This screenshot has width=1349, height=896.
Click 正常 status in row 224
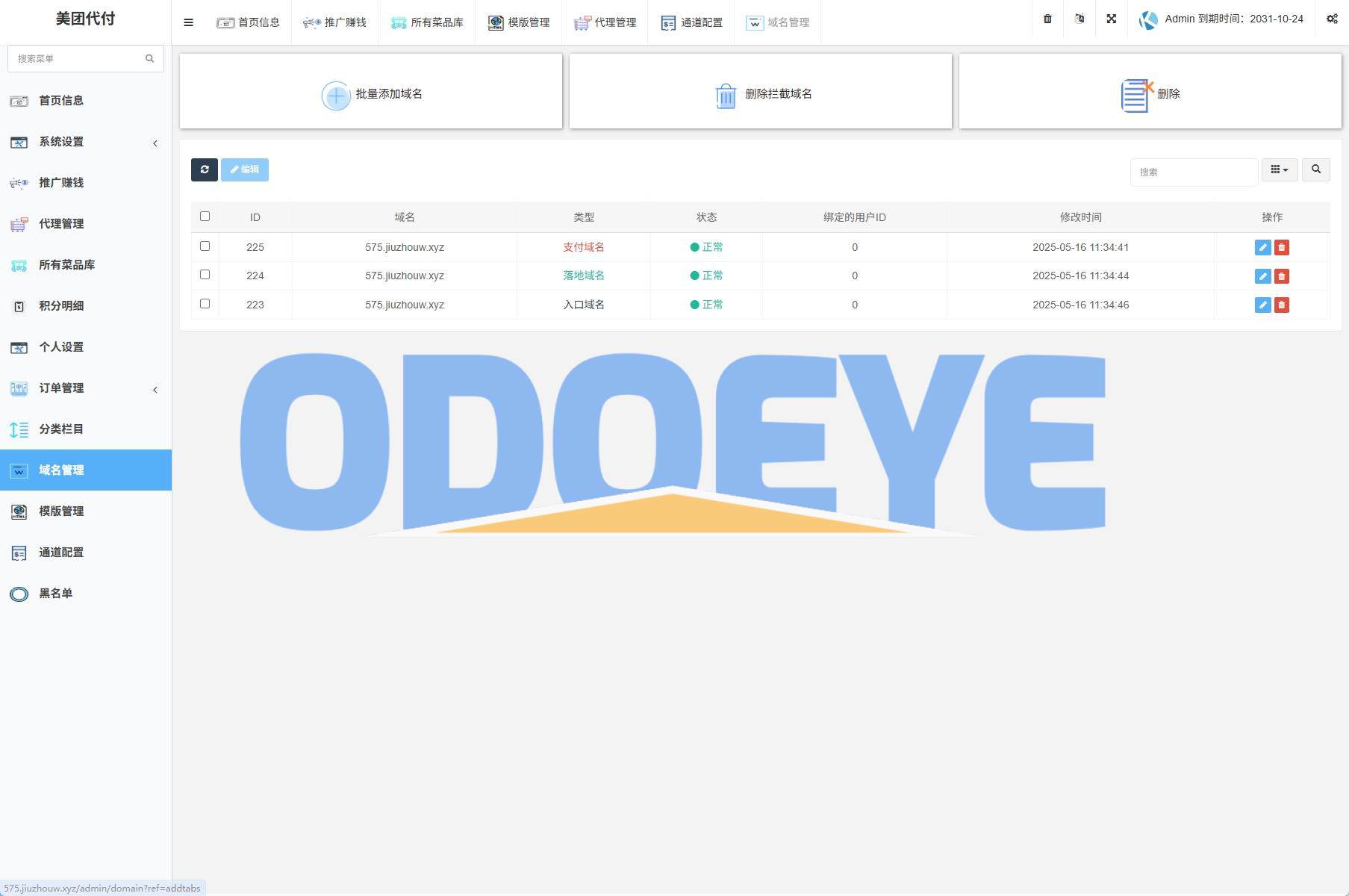[707, 276]
